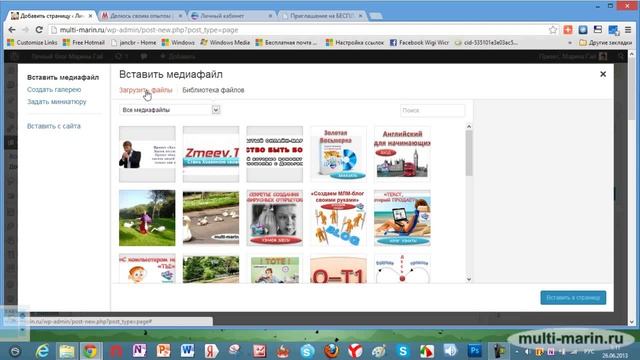Open the Chrome menu with three bars
Screen dimensions: 640x360
coord(628,30)
